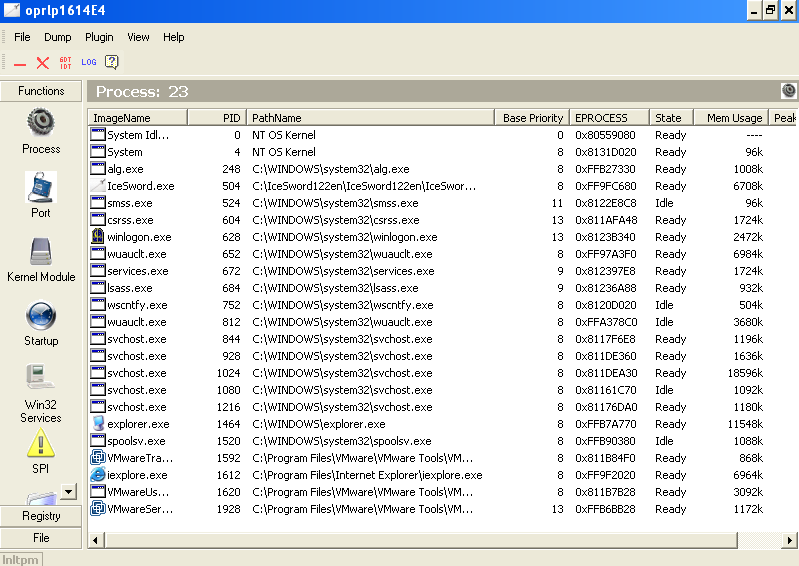
Task: Sort by PID column header
Action: coord(217,118)
